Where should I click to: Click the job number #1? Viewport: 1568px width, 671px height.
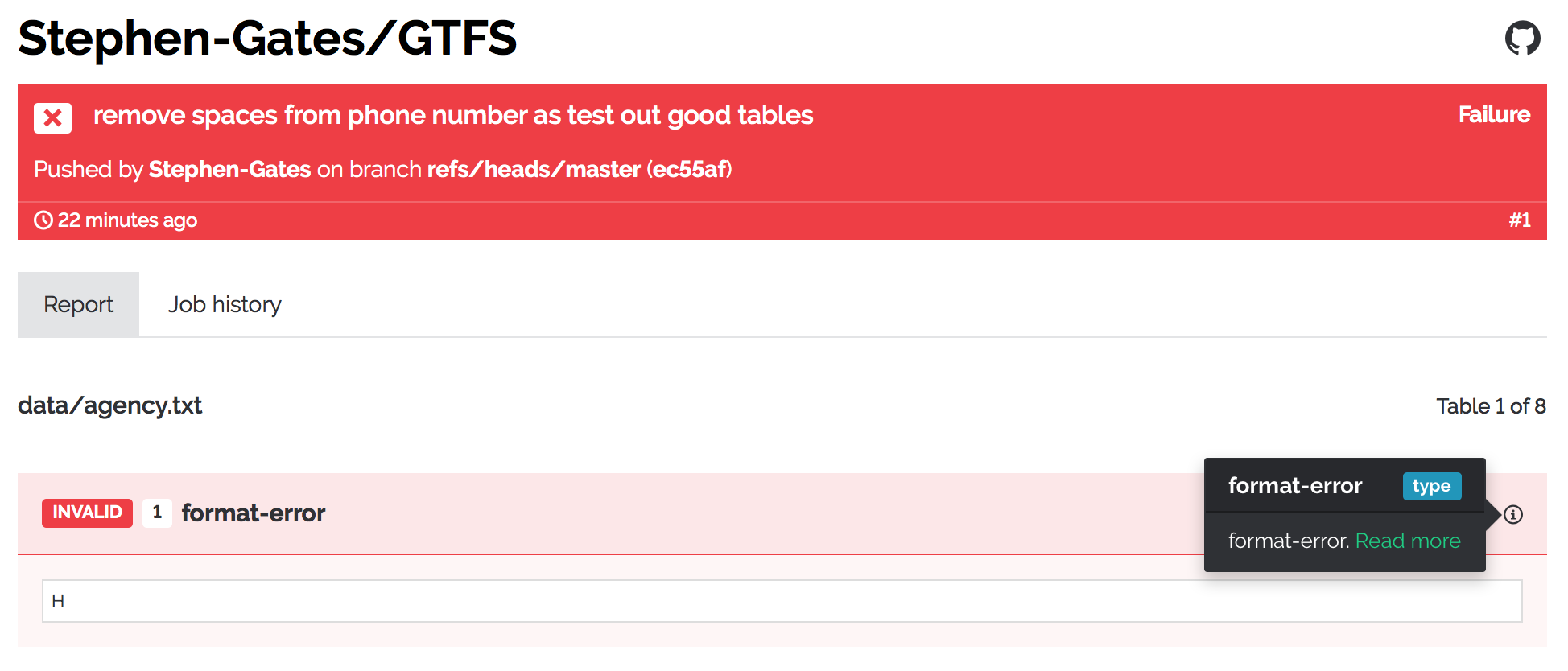[x=1519, y=220]
